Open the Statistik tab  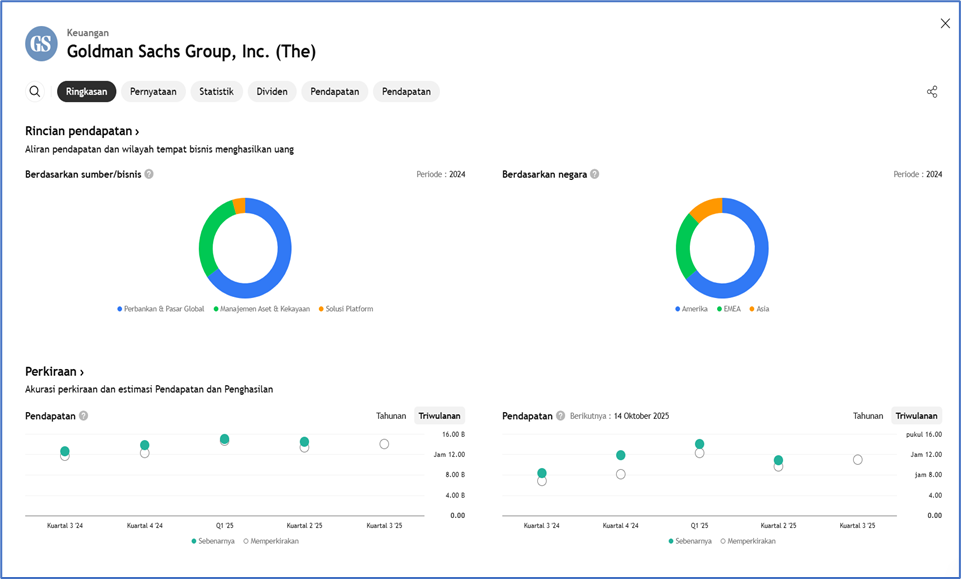[216, 92]
